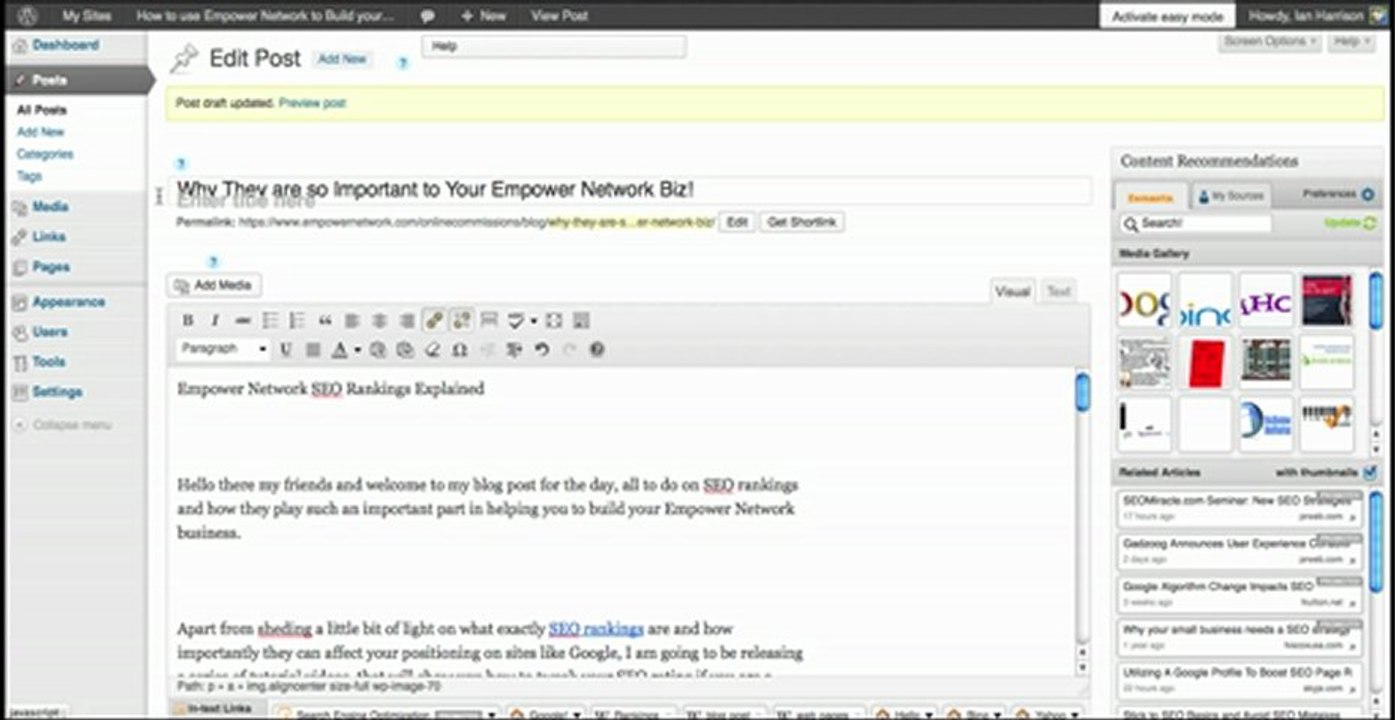Open fullscreen distraction-free writing mode
Viewport: 1395px width, 720px height.
click(554, 321)
